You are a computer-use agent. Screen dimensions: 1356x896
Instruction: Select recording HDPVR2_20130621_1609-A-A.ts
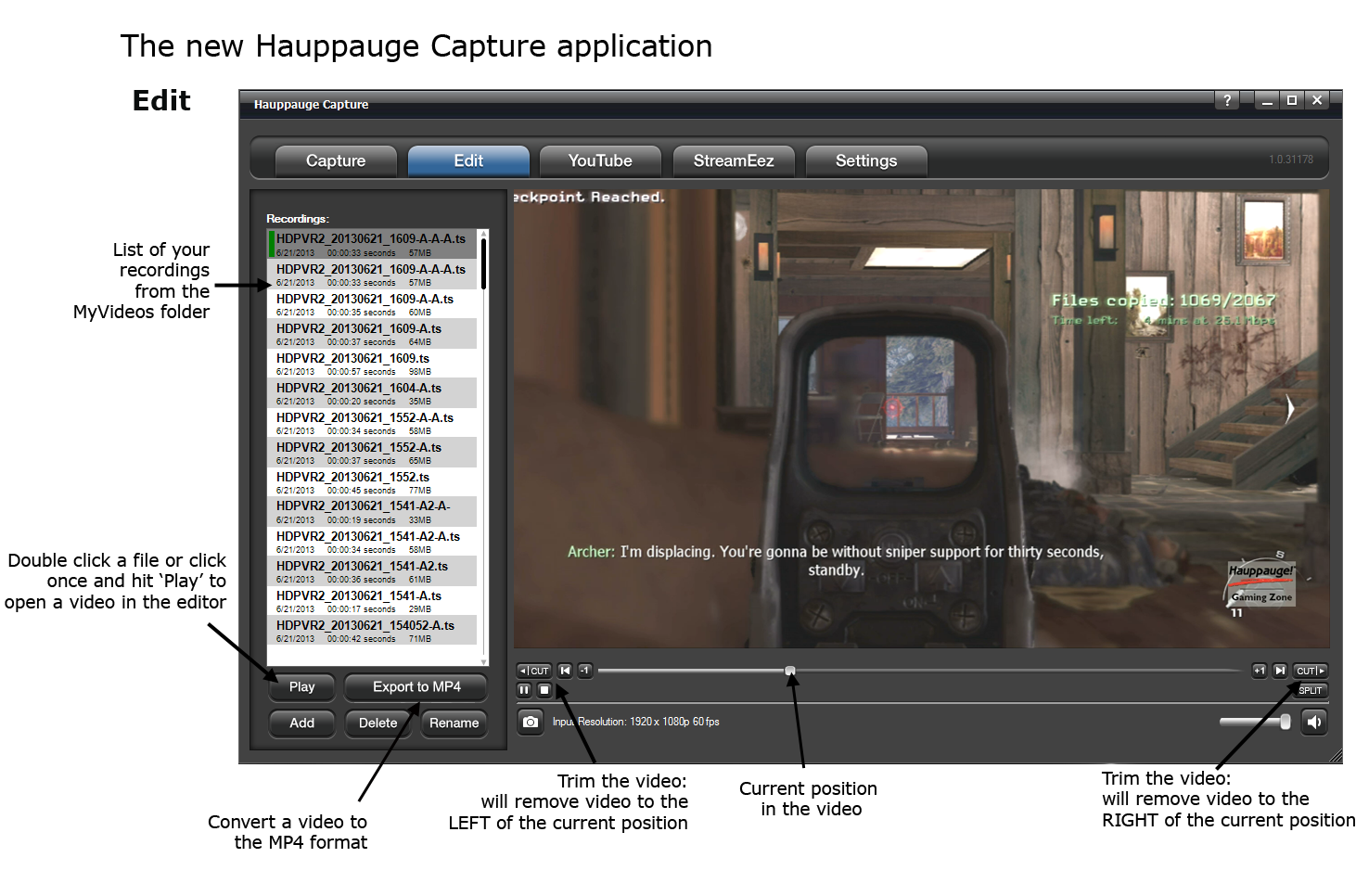click(x=372, y=303)
